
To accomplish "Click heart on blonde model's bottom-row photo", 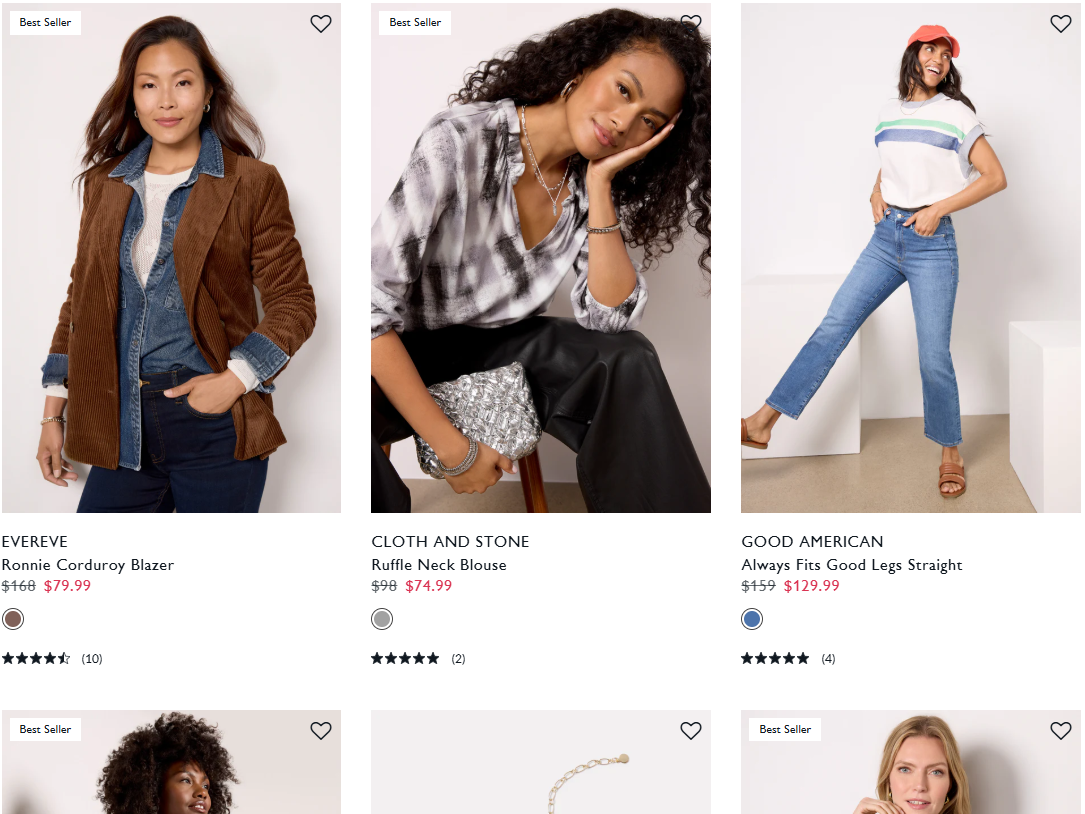I will [x=1060, y=730].
